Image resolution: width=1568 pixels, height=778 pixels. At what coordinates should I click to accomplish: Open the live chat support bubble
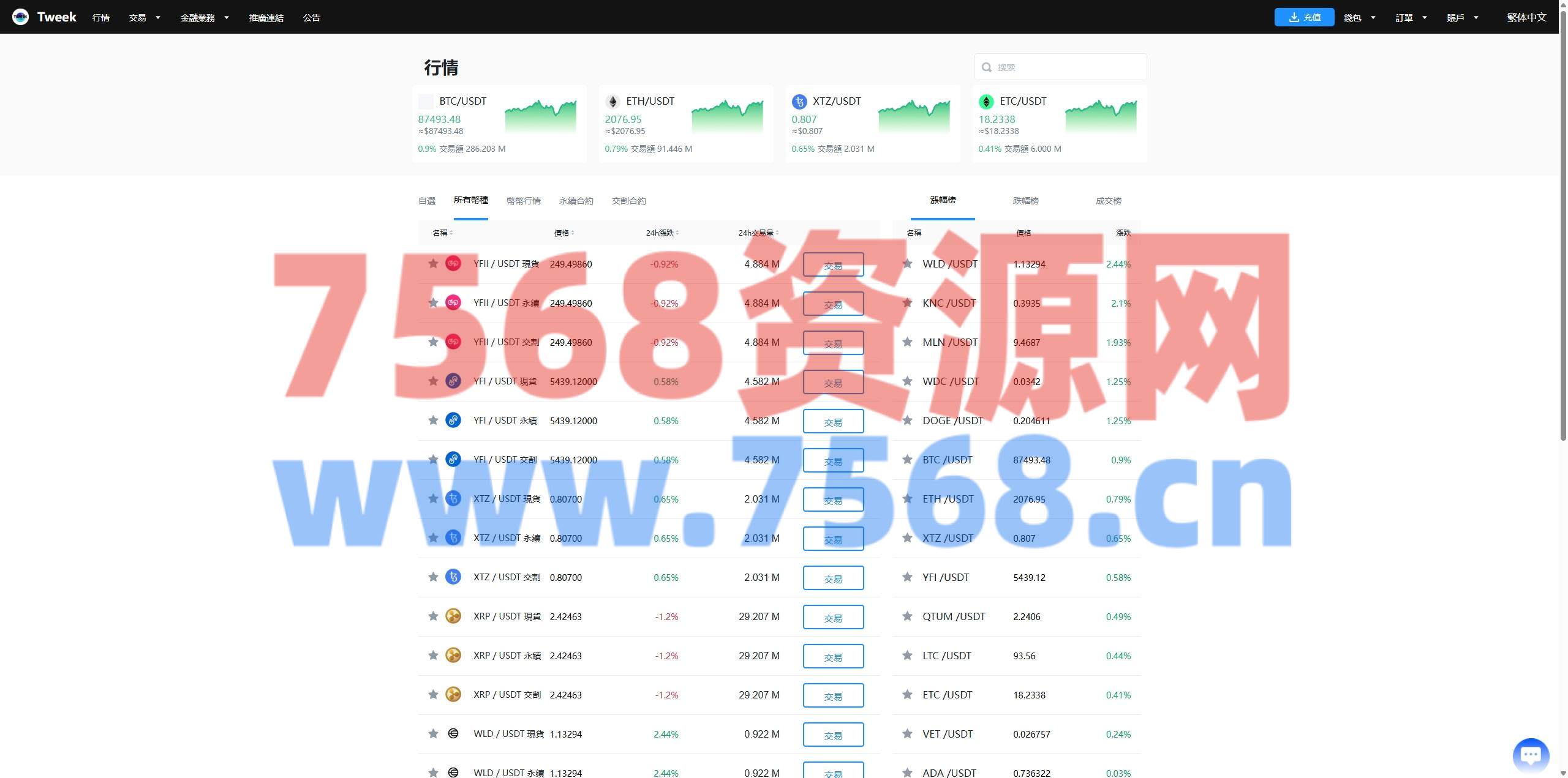point(1530,755)
